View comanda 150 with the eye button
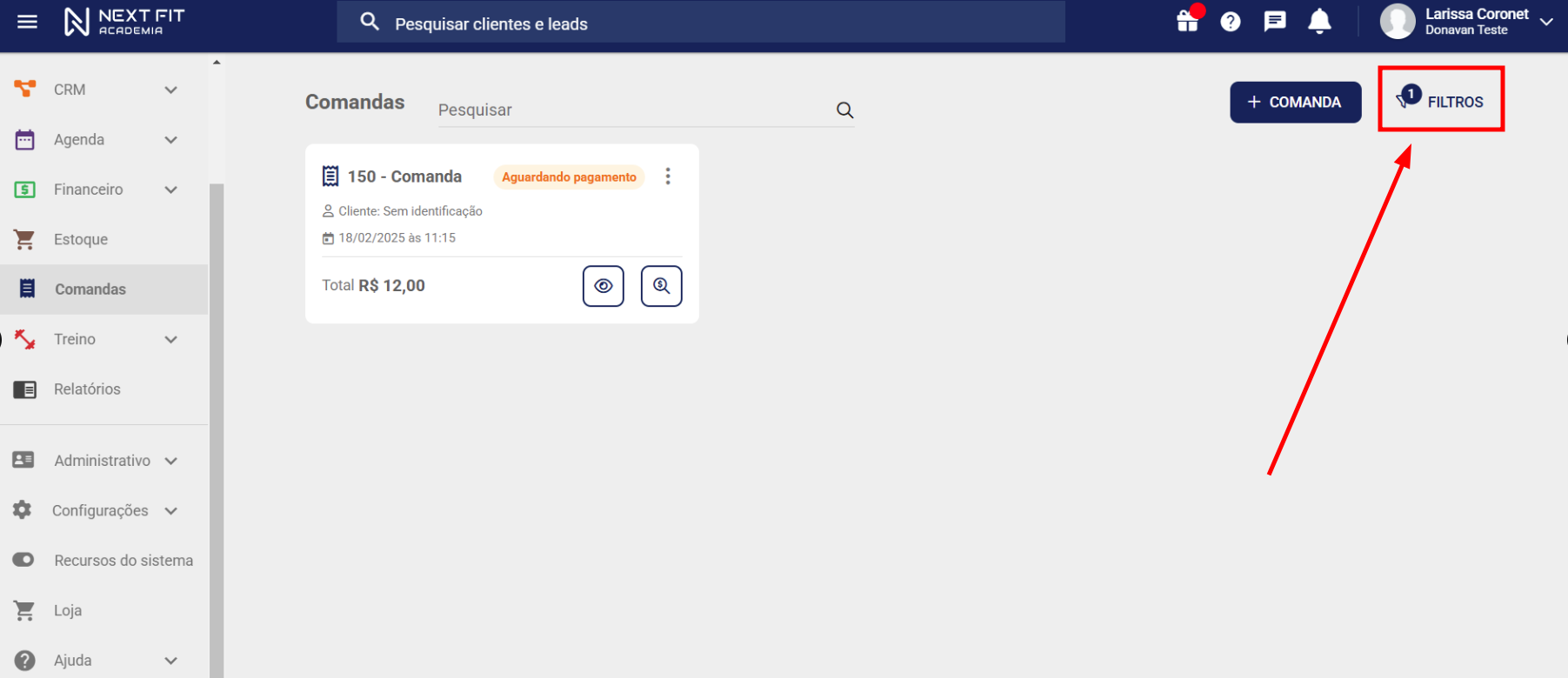Image resolution: width=1568 pixels, height=678 pixels. (604, 286)
